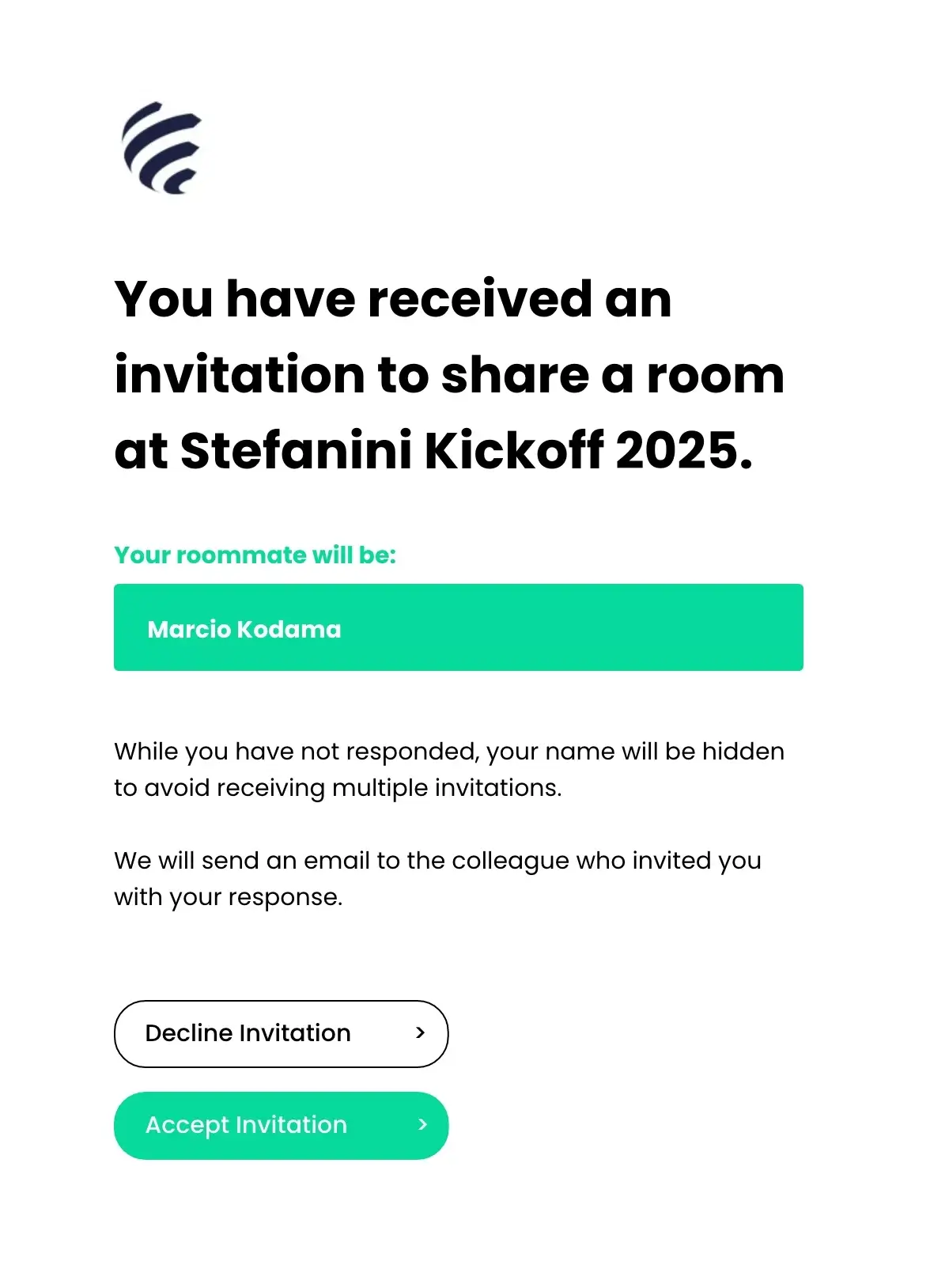Click empty green area of roommate banner

tap(569, 627)
